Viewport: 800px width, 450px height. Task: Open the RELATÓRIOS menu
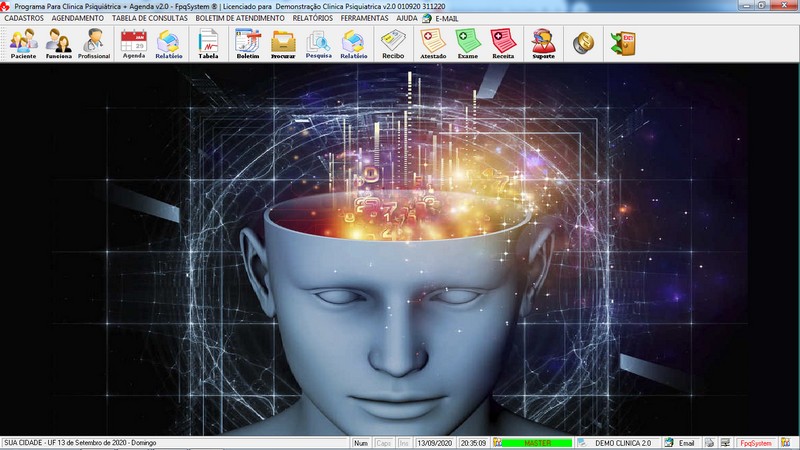(313, 18)
